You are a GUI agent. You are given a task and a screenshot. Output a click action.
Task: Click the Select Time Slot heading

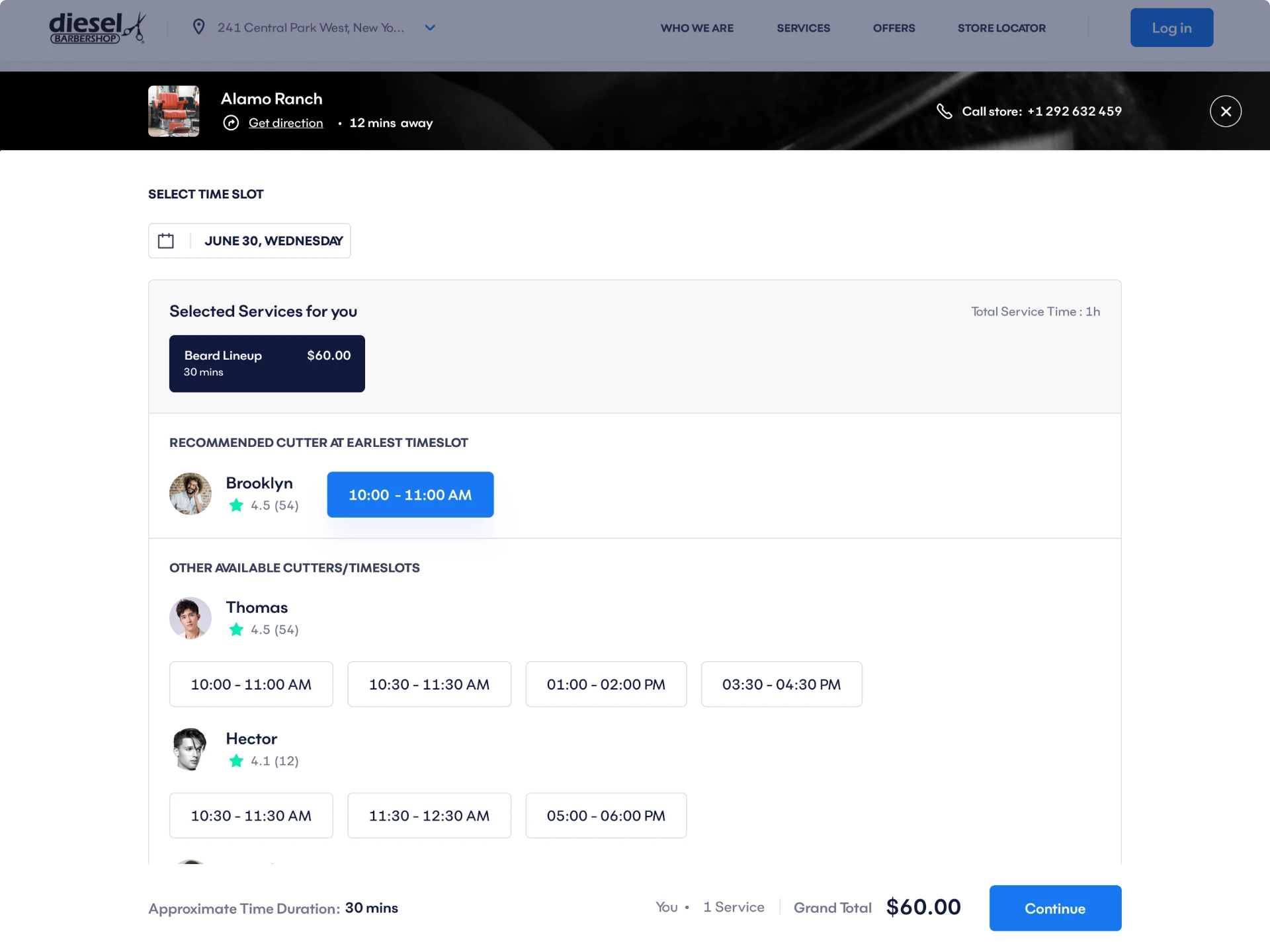(206, 194)
